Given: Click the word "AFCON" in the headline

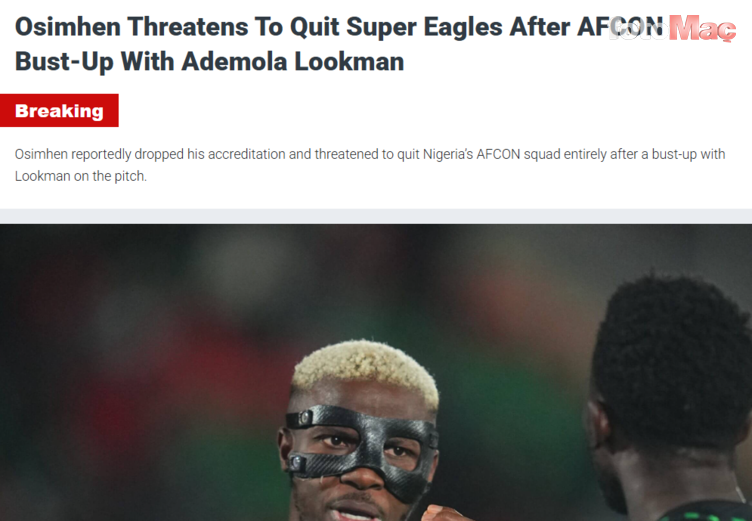Looking at the screenshot, I should tap(620, 26).
